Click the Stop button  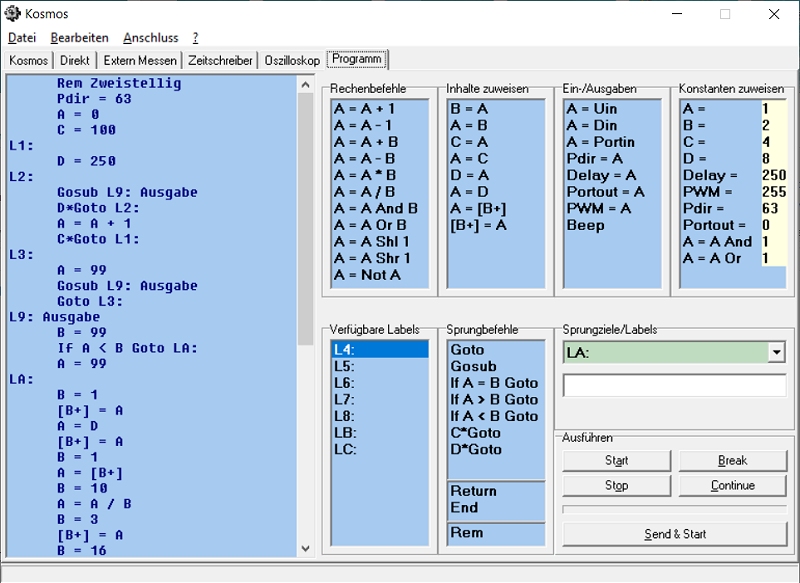(616, 486)
